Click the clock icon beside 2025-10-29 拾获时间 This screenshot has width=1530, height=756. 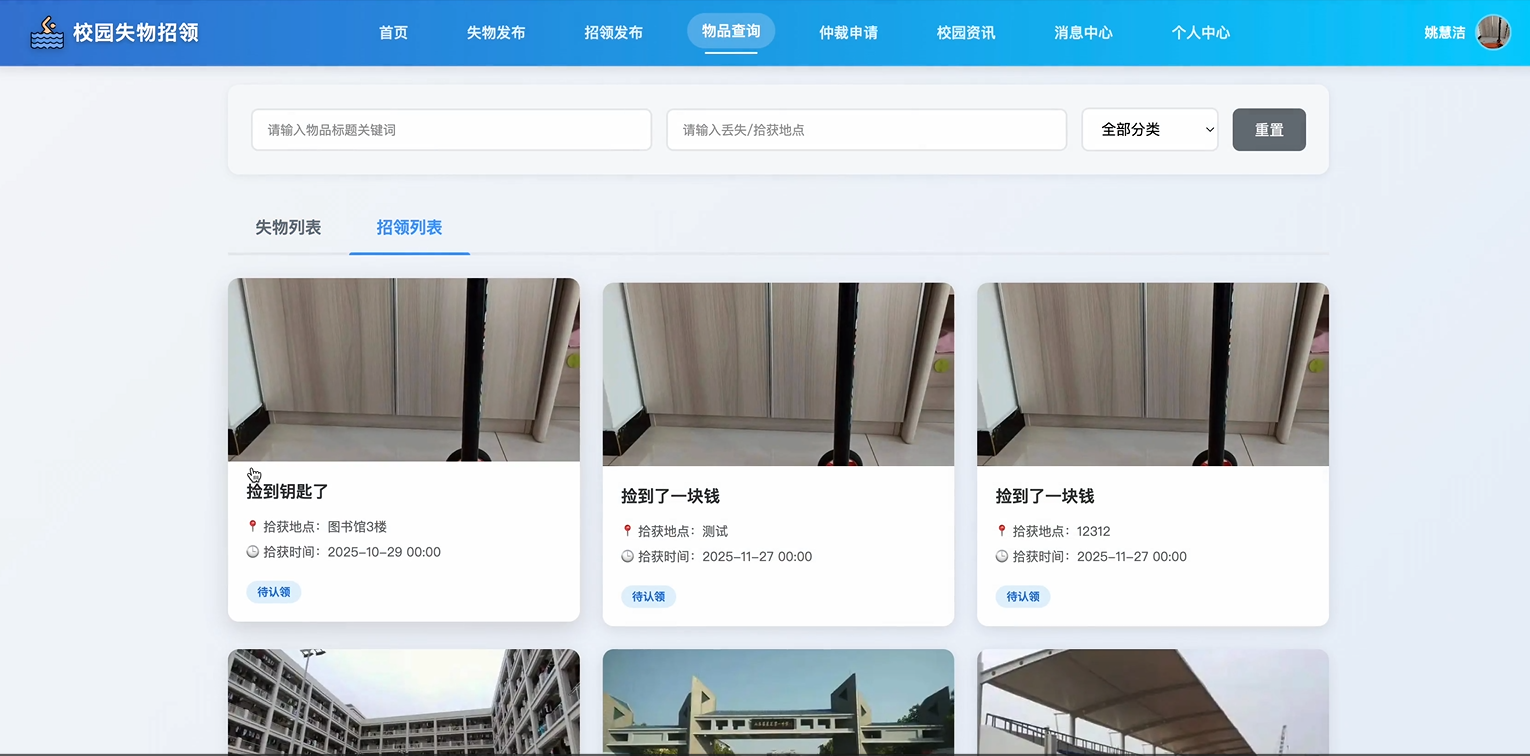pyautogui.click(x=254, y=552)
